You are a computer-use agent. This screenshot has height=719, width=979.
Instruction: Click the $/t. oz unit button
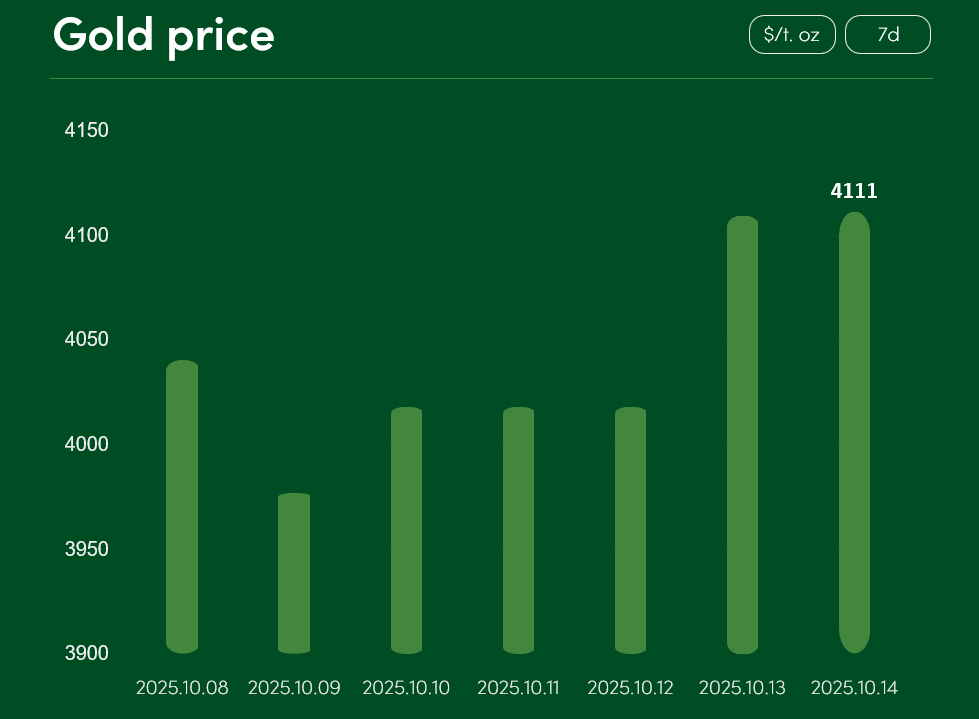pos(791,35)
